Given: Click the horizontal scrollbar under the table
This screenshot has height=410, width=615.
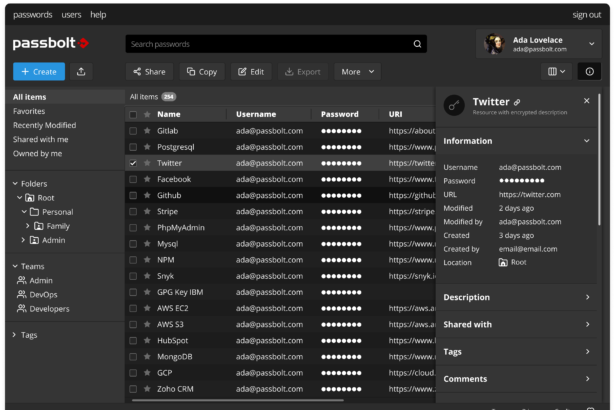Looking at the screenshot, I should 238,400.
